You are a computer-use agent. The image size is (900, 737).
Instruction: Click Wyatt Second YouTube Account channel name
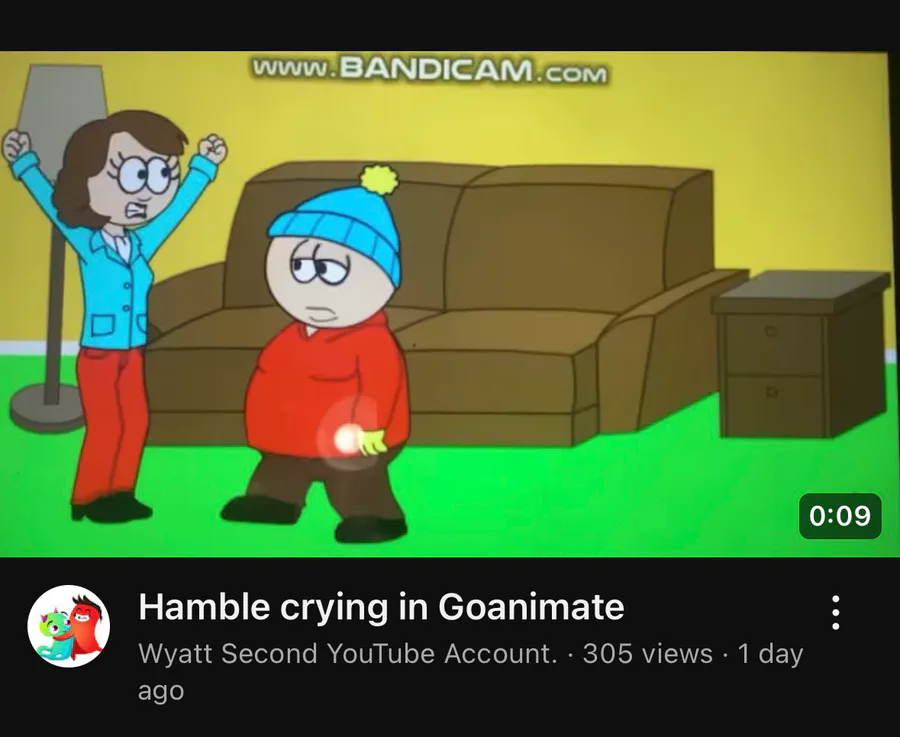click(348, 654)
